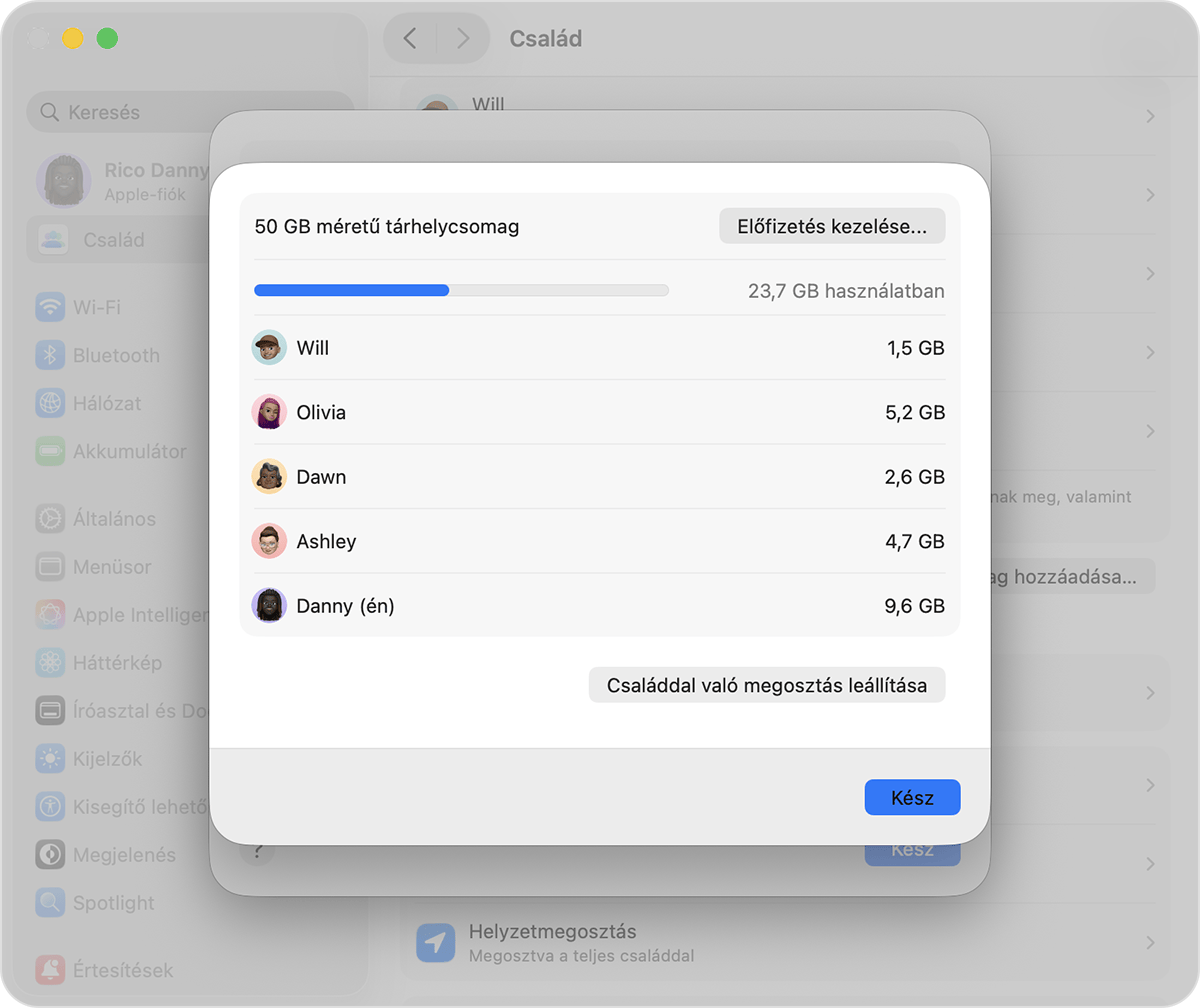1200x1008 pixels.
Task: Click Dawn's 2,6 GB value
Action: pos(915,477)
